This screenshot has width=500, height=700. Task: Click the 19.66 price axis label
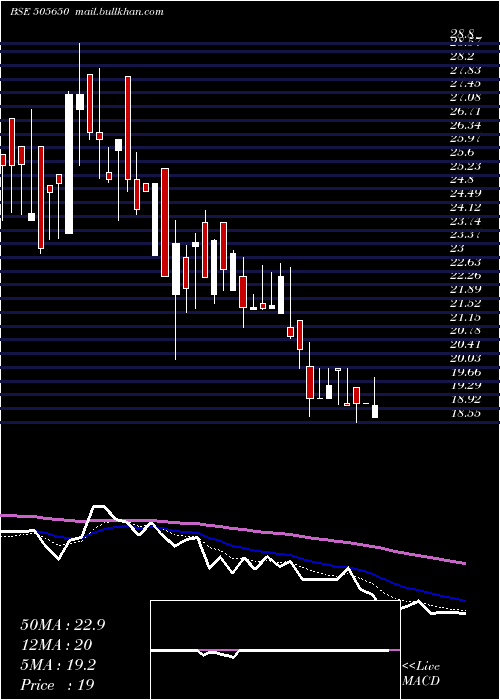coord(465,372)
